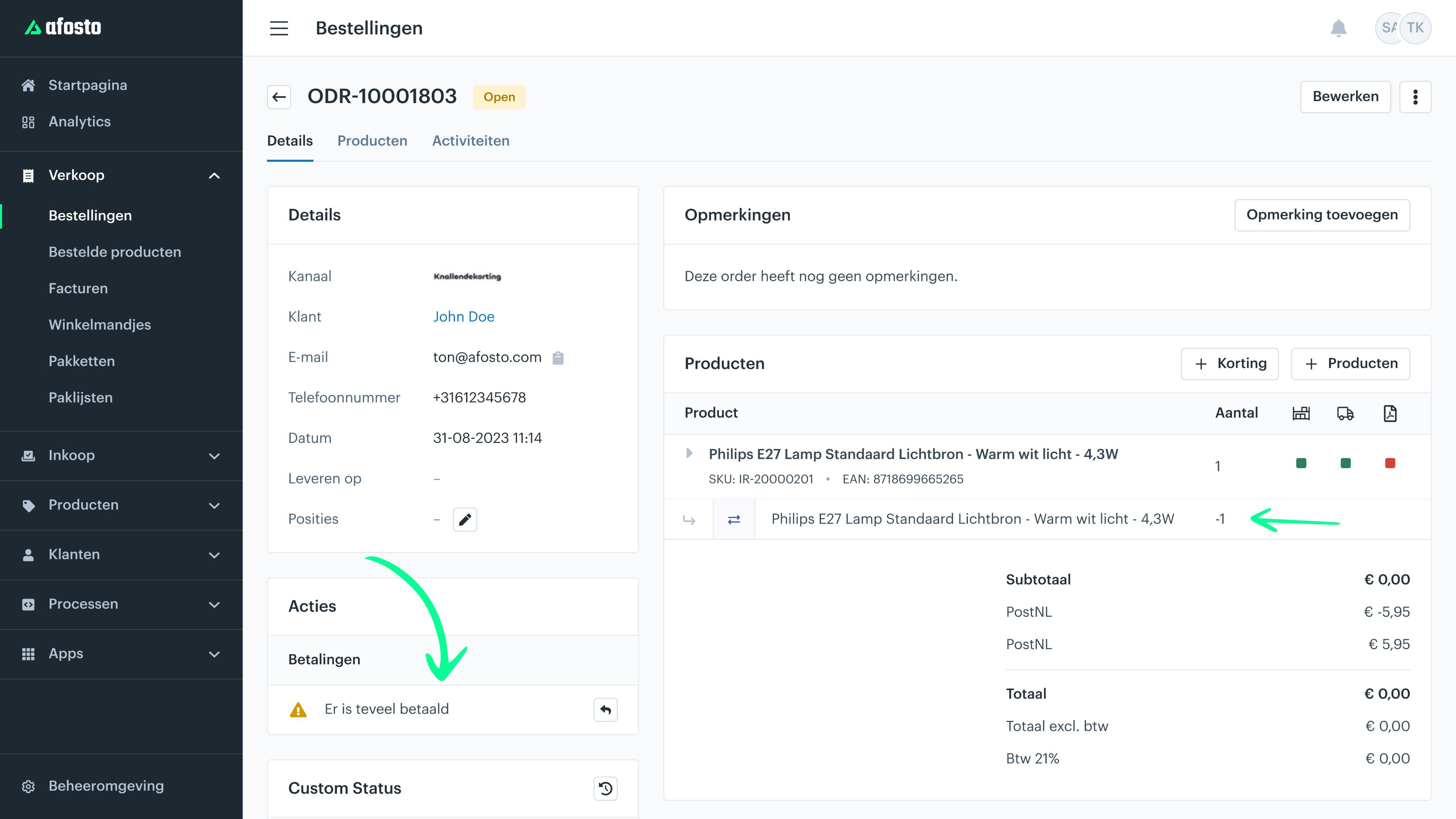Click SKU: IR-20000201 text
Viewport: 1456px width, 819px height.
coord(761,479)
